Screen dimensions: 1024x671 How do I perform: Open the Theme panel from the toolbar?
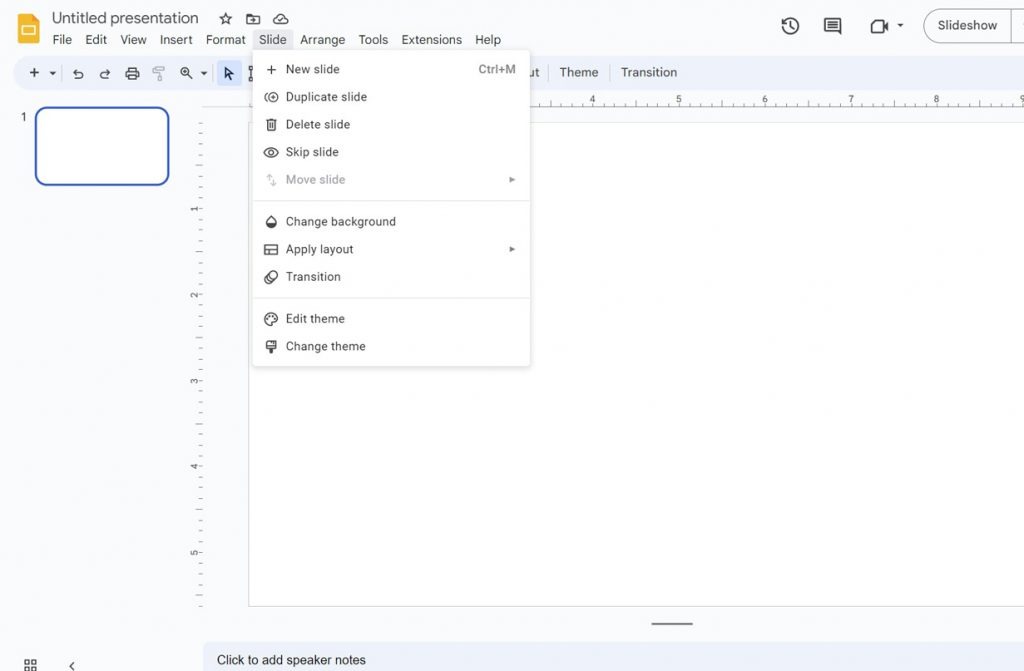pos(579,72)
